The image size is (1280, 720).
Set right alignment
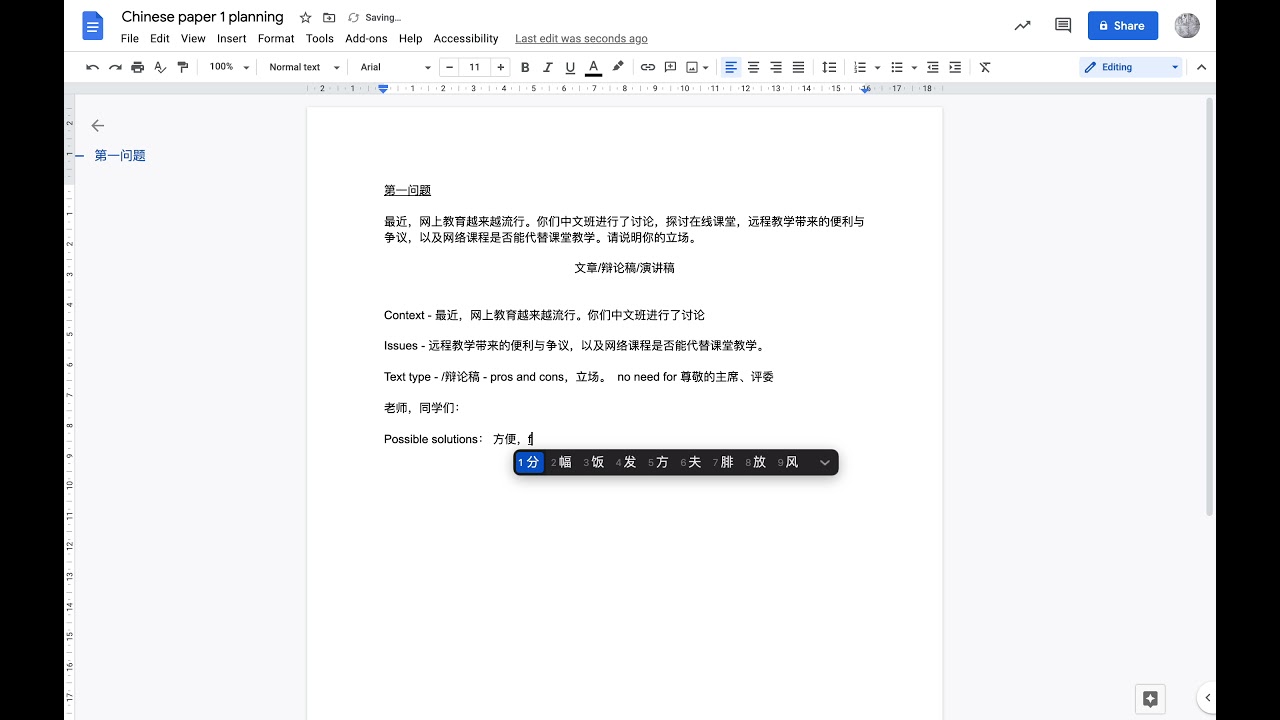776,67
